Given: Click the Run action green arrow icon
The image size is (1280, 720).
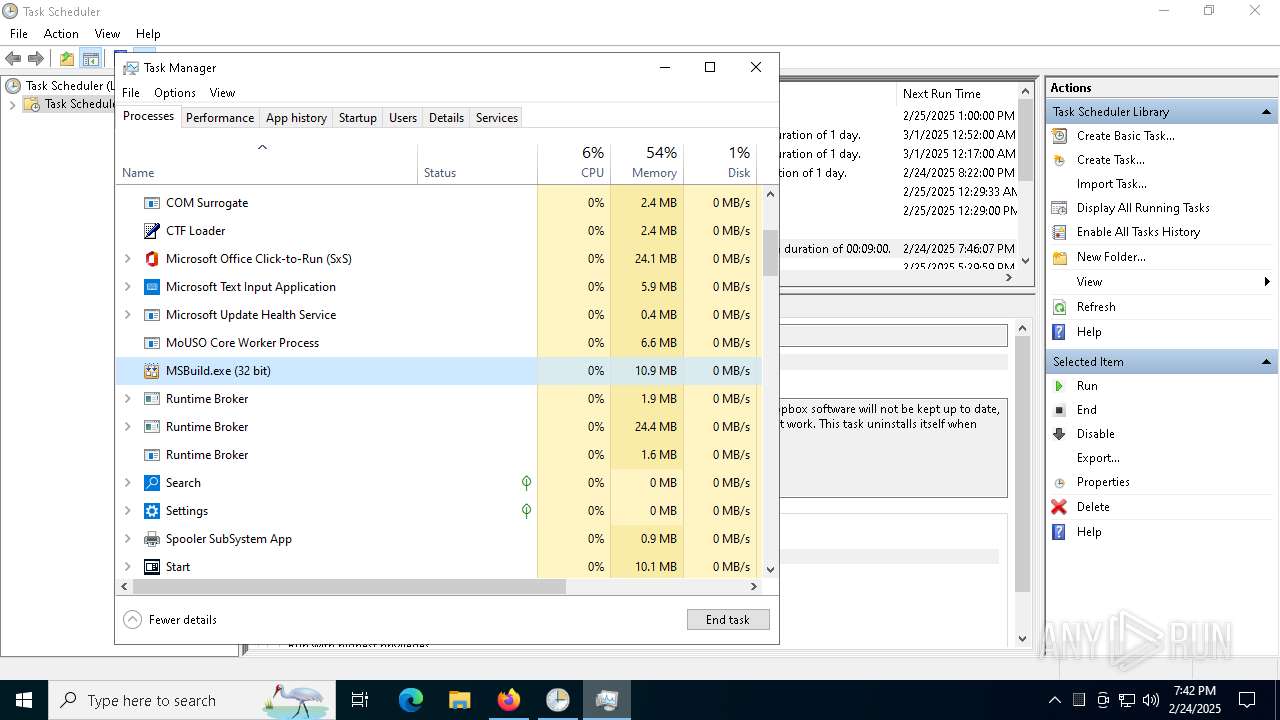Looking at the screenshot, I should 1059,386.
